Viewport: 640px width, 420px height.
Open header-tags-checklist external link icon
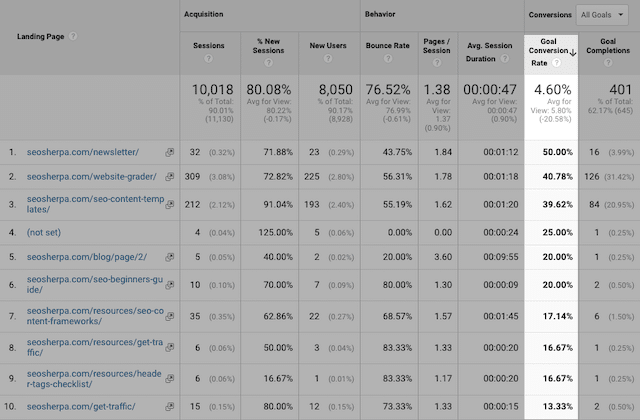pos(169,379)
